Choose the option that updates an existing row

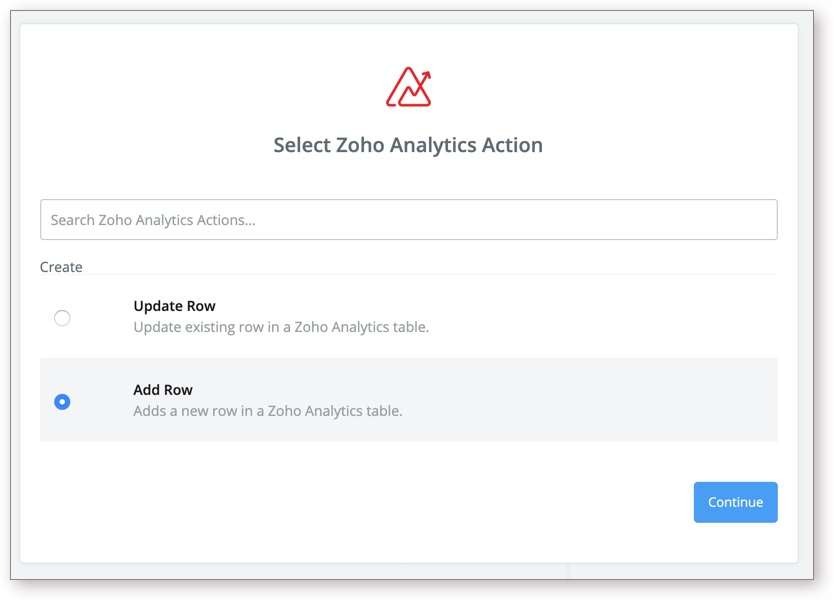[62, 318]
